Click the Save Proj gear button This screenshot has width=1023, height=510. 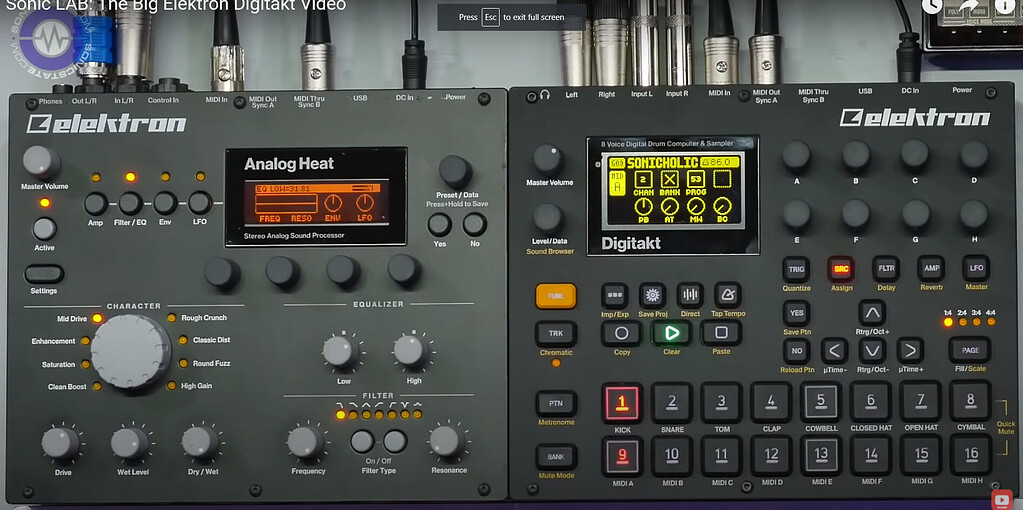pyautogui.click(x=652, y=296)
